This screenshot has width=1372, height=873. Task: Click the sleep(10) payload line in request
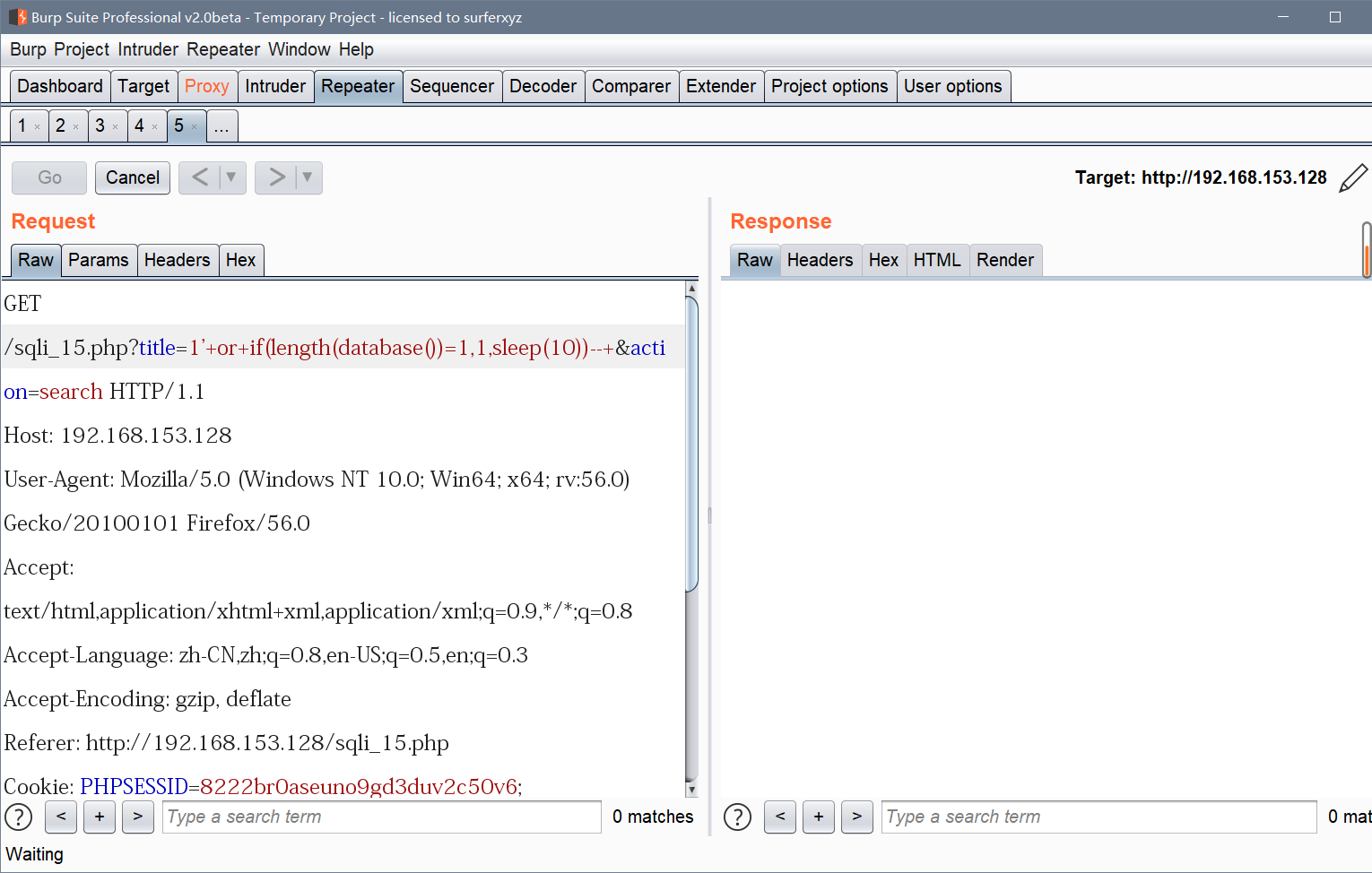click(x=343, y=347)
